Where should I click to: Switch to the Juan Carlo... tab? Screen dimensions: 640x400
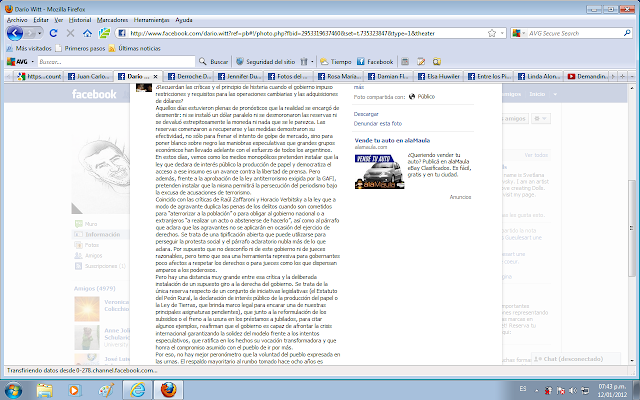pos(89,76)
